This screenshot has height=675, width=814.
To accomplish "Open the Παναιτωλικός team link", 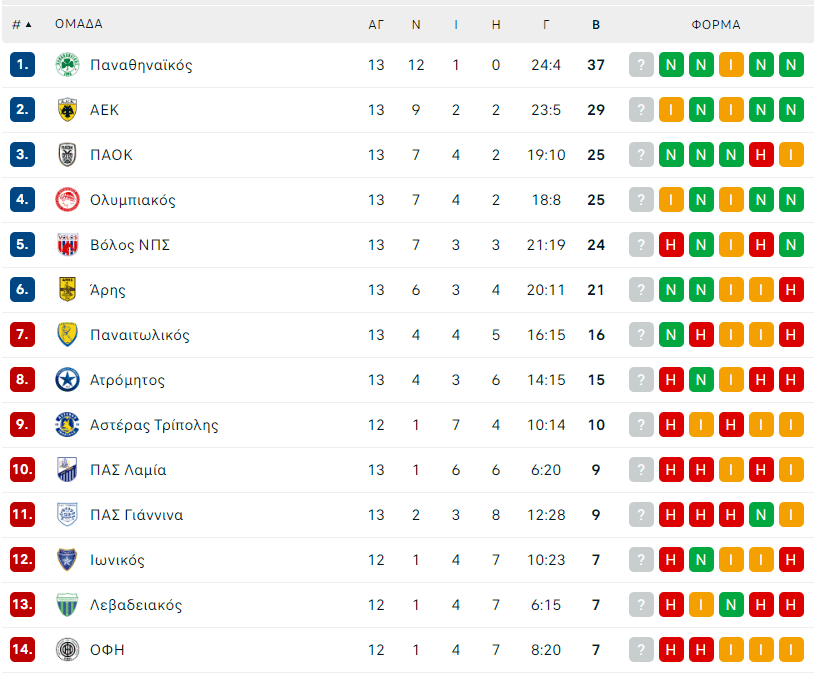I will click(x=140, y=335).
